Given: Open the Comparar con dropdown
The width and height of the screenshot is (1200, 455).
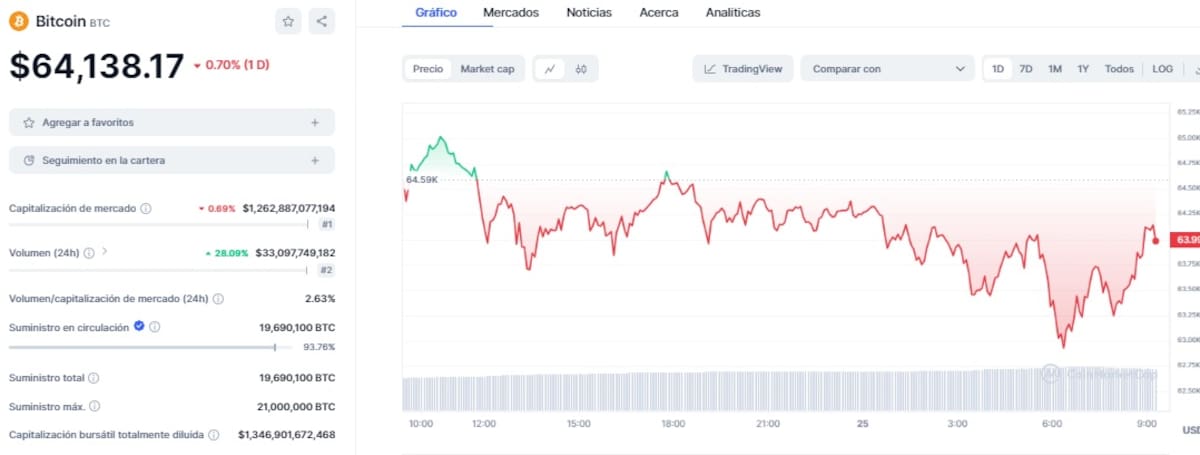Looking at the screenshot, I should [x=887, y=69].
